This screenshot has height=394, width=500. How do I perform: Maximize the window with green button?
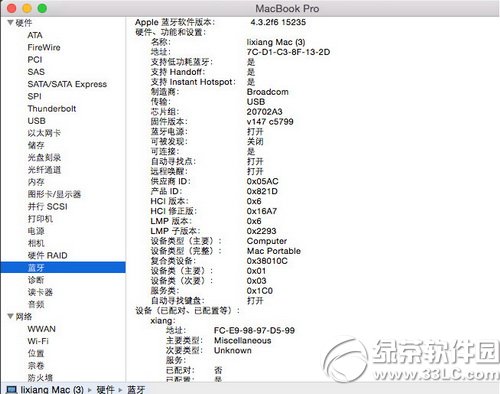[42, 8]
